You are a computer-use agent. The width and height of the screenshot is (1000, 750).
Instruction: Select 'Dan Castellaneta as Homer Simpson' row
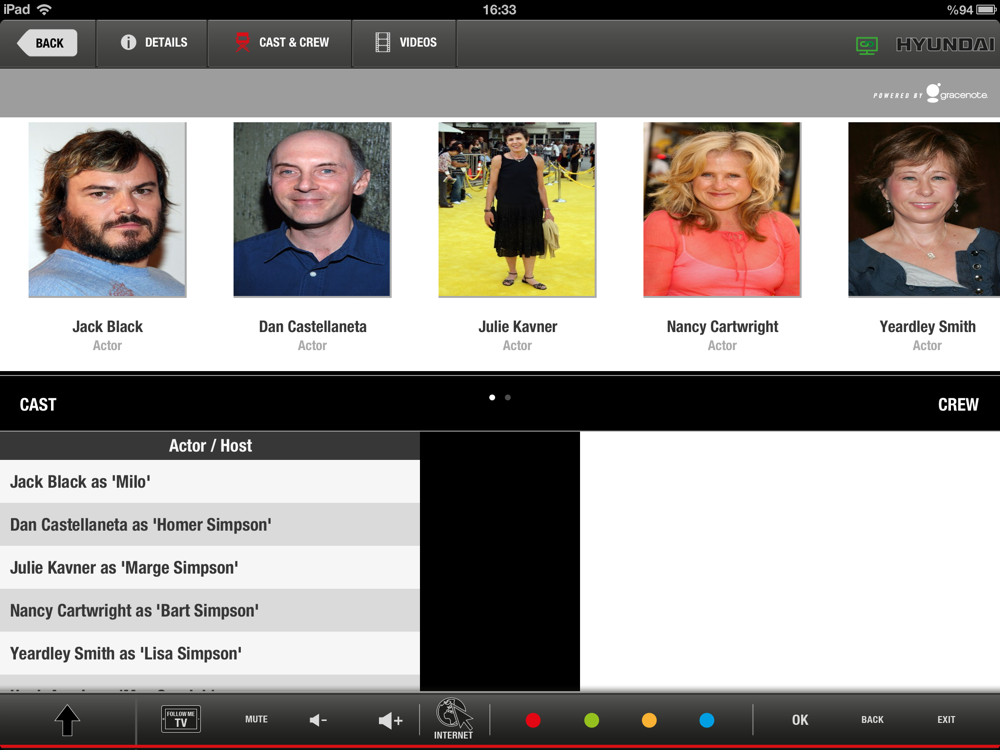pos(210,525)
